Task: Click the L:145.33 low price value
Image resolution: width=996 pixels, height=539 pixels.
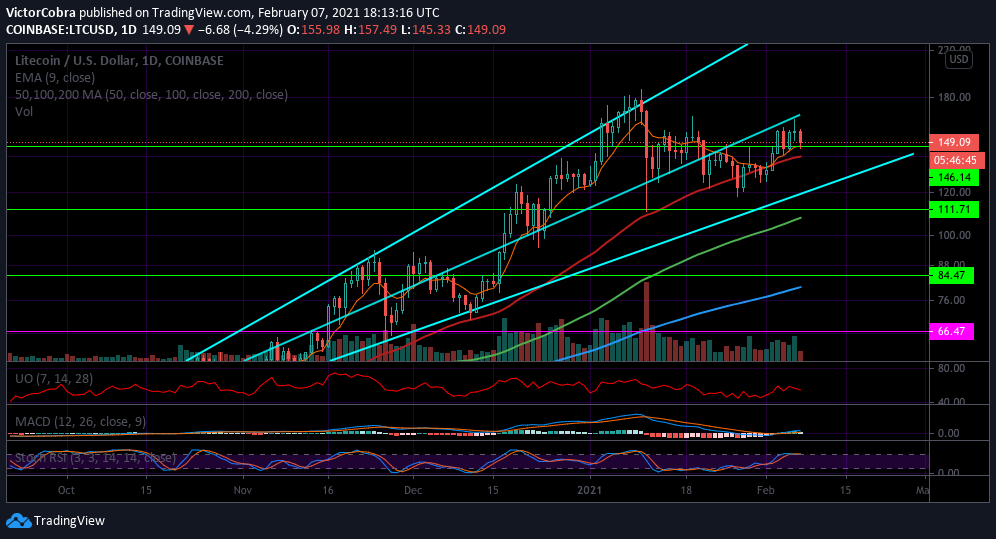Action: [x=426, y=30]
